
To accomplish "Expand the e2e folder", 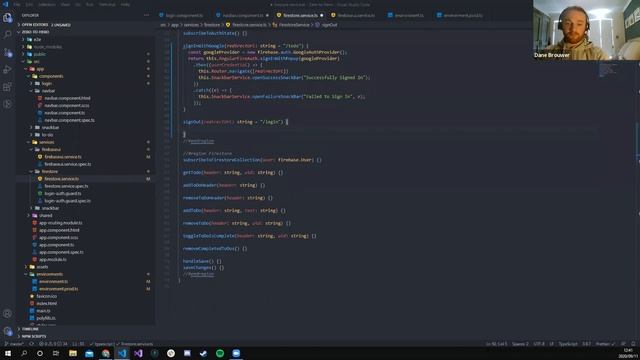I will (x=37, y=40).
